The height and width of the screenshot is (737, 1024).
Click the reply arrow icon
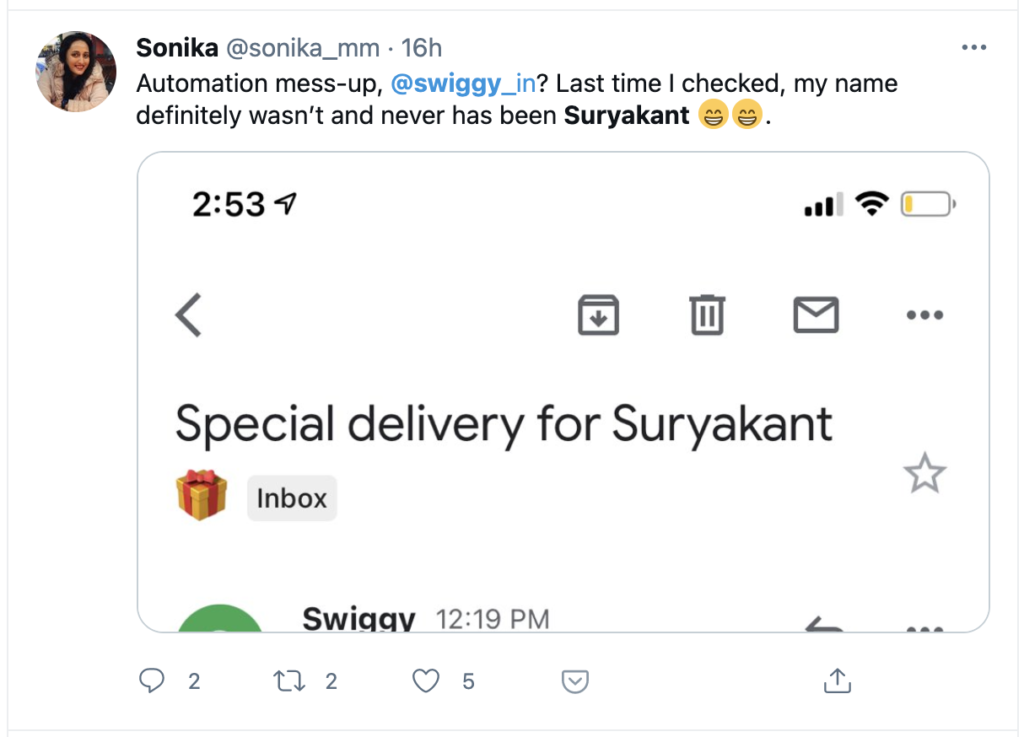824,626
